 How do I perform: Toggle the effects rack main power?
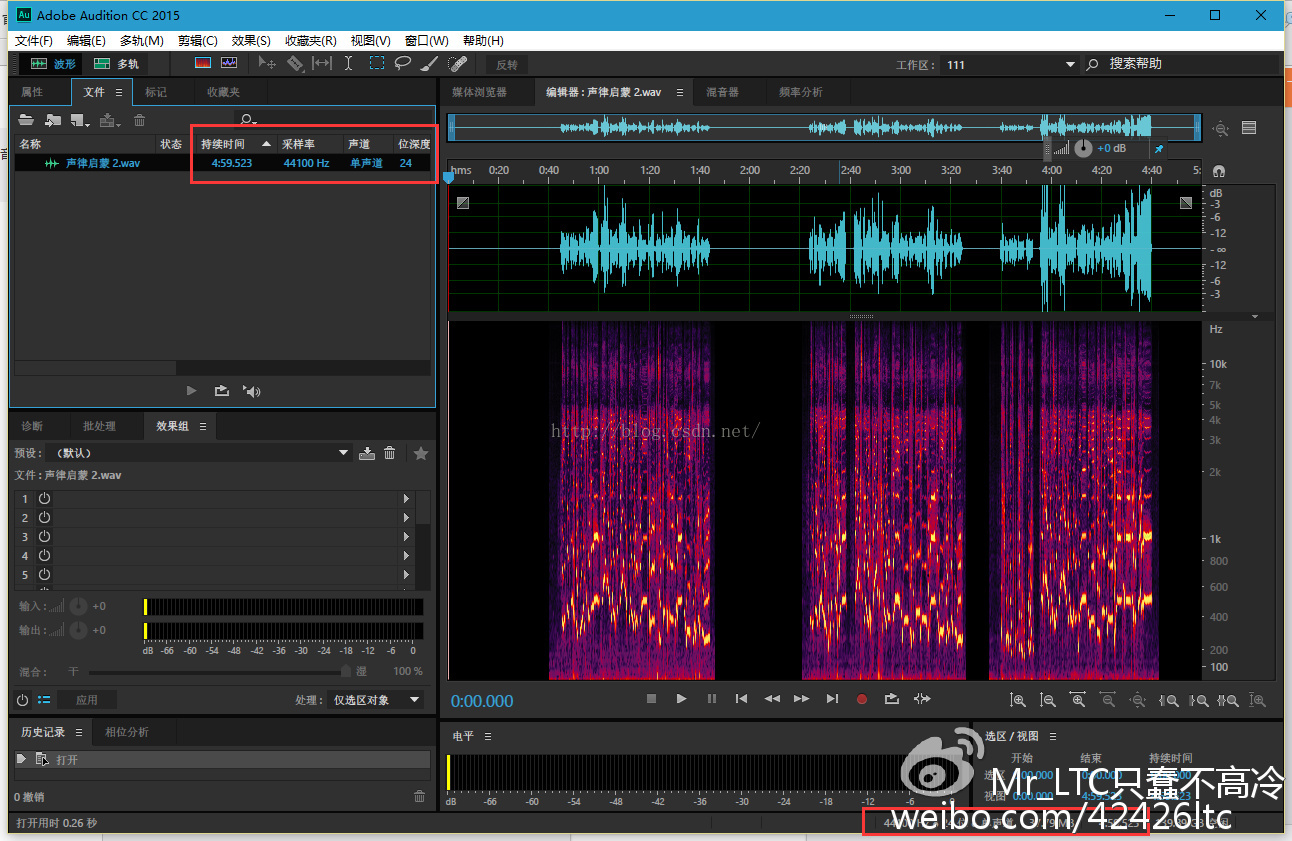tap(23, 700)
